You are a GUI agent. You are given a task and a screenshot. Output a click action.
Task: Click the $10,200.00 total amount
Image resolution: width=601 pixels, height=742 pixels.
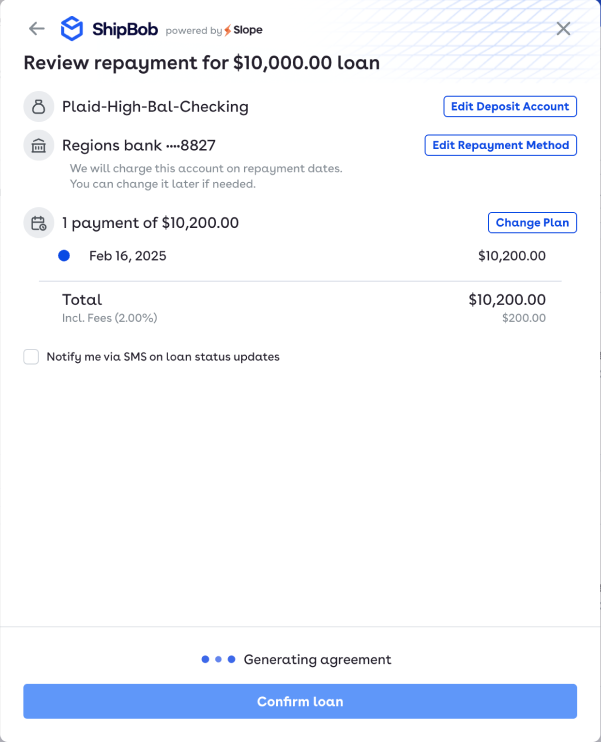coord(507,299)
